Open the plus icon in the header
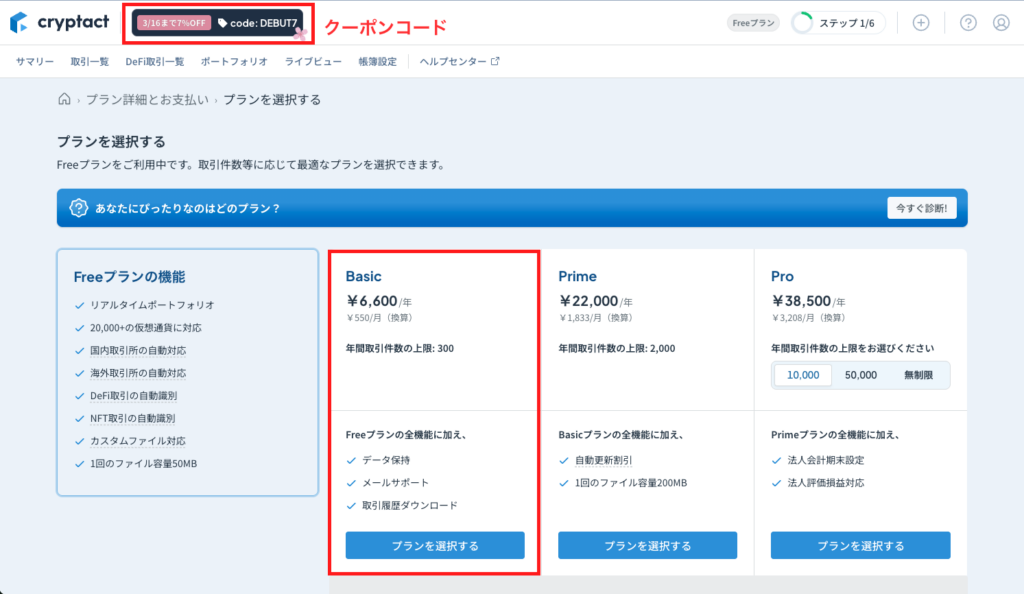The width and height of the screenshot is (1024, 594). (921, 21)
